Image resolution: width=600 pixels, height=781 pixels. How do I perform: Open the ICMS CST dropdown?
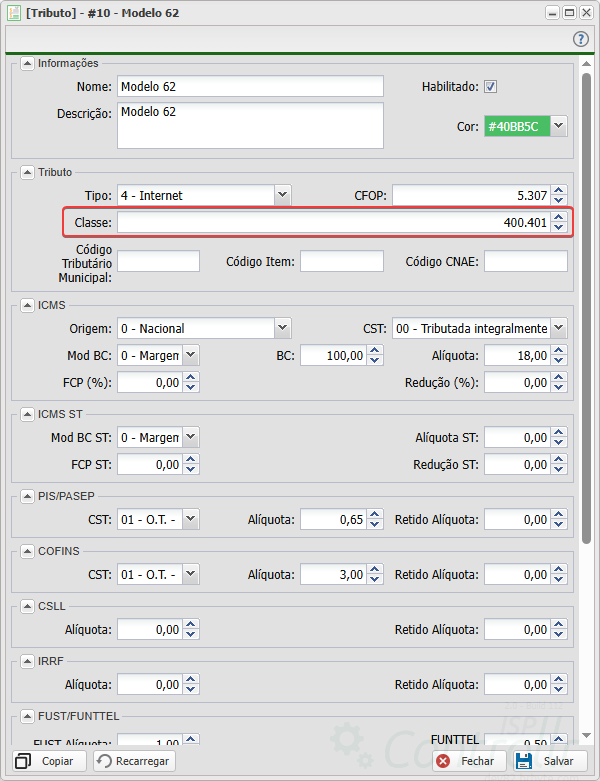pyautogui.click(x=558, y=328)
